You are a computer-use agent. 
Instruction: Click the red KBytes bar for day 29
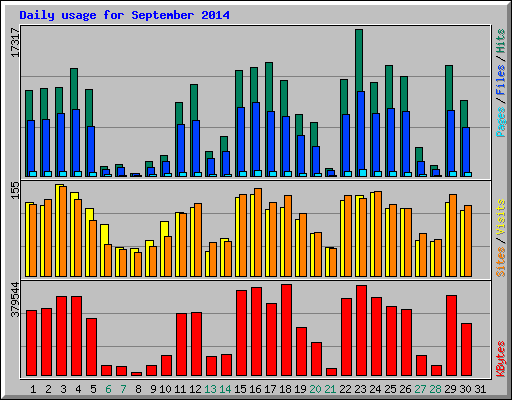pyautogui.click(x=451, y=336)
